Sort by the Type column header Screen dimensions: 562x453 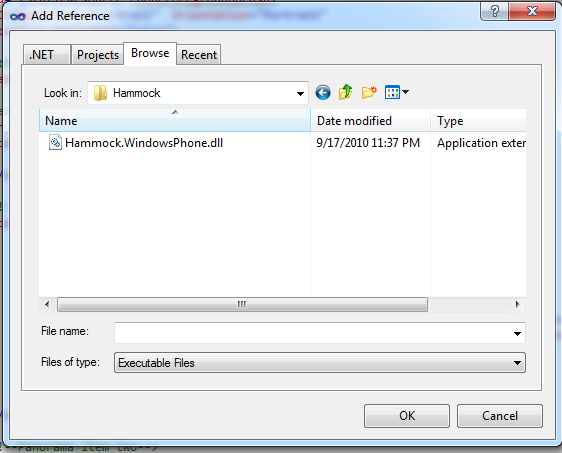coord(478,121)
